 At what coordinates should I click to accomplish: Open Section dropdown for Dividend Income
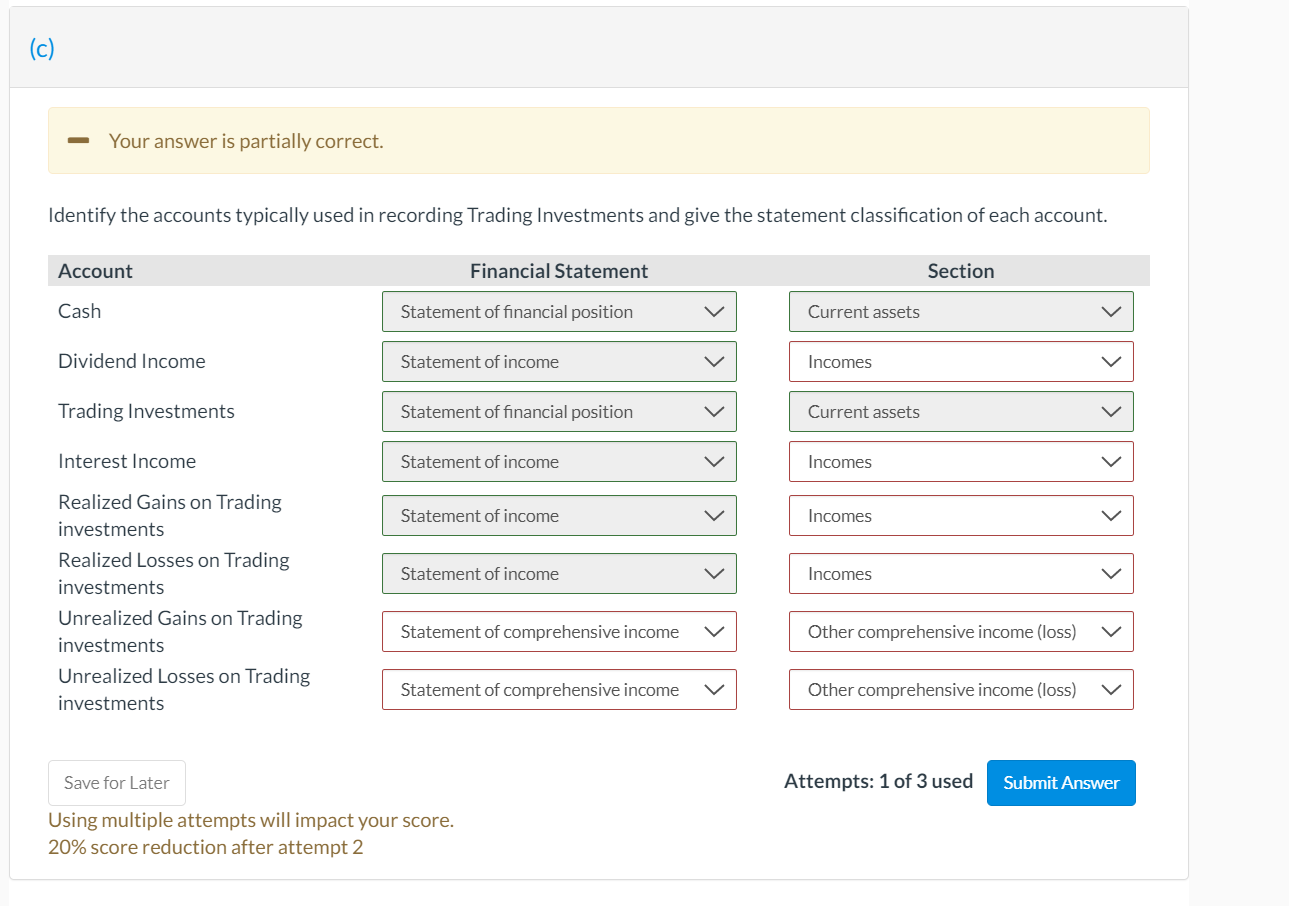tap(961, 361)
